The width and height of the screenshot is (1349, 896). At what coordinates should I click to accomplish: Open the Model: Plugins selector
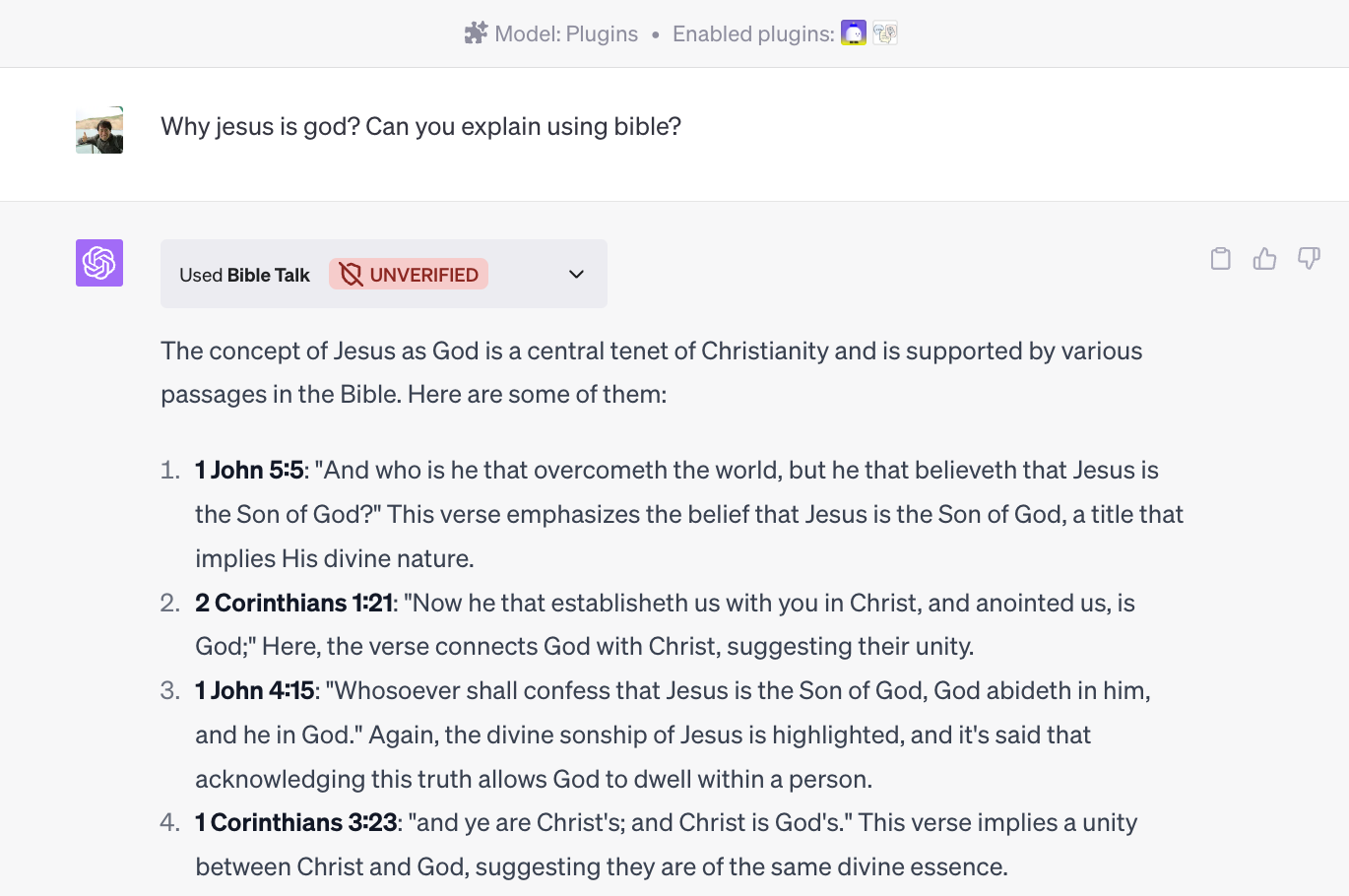pos(566,32)
